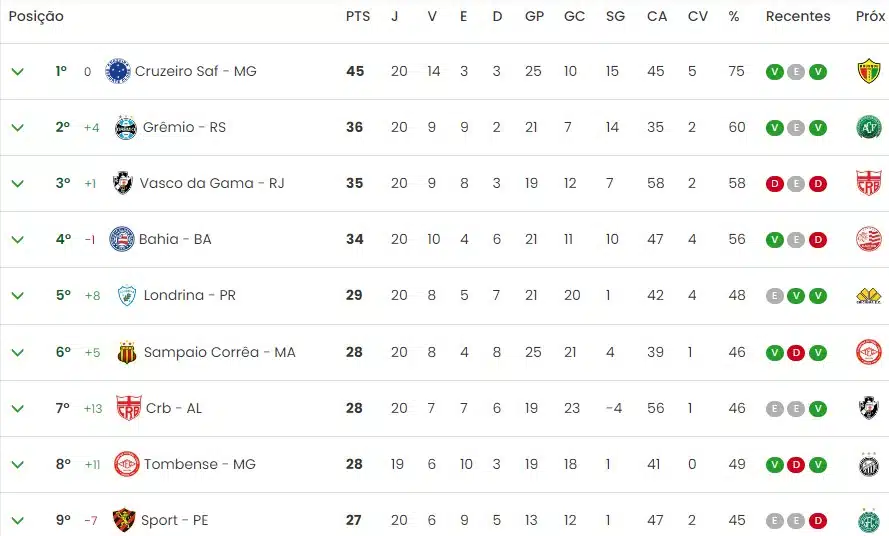Click the Cruzeiro club crest icon

point(118,71)
